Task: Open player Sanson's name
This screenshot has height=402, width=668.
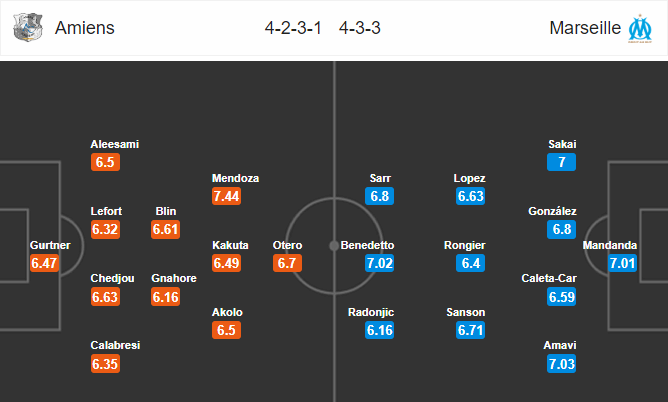Action: pyautogui.click(x=466, y=312)
